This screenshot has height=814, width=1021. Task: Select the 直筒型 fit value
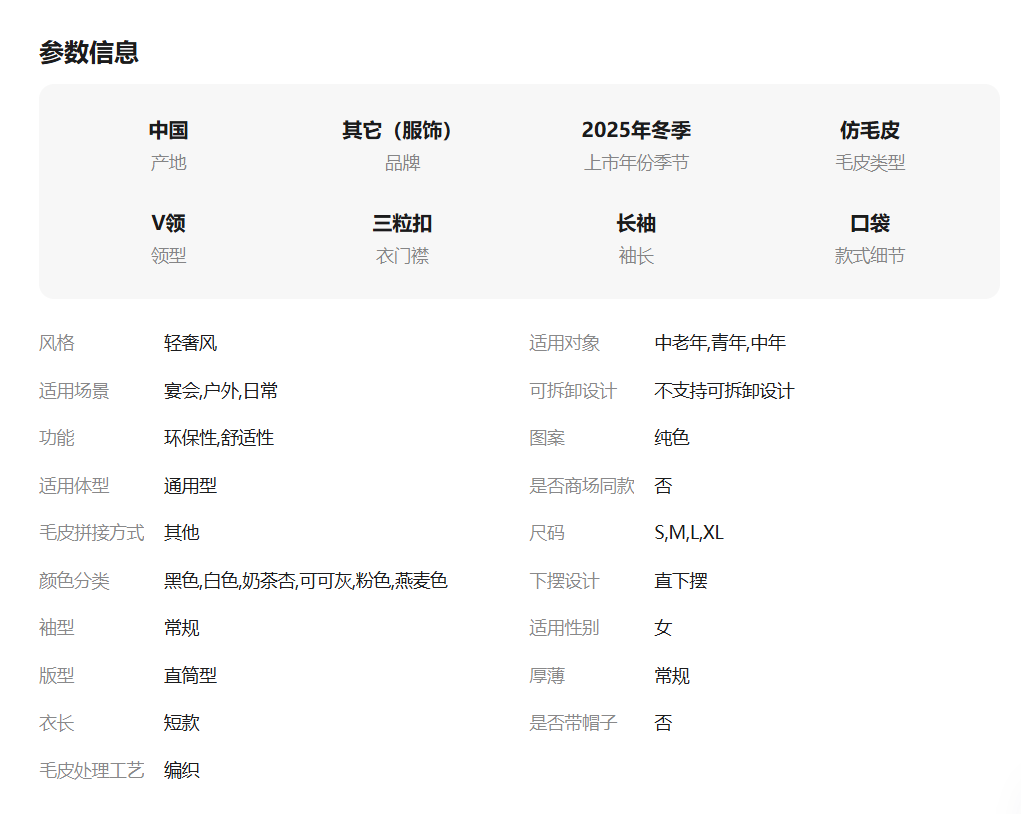pos(190,676)
